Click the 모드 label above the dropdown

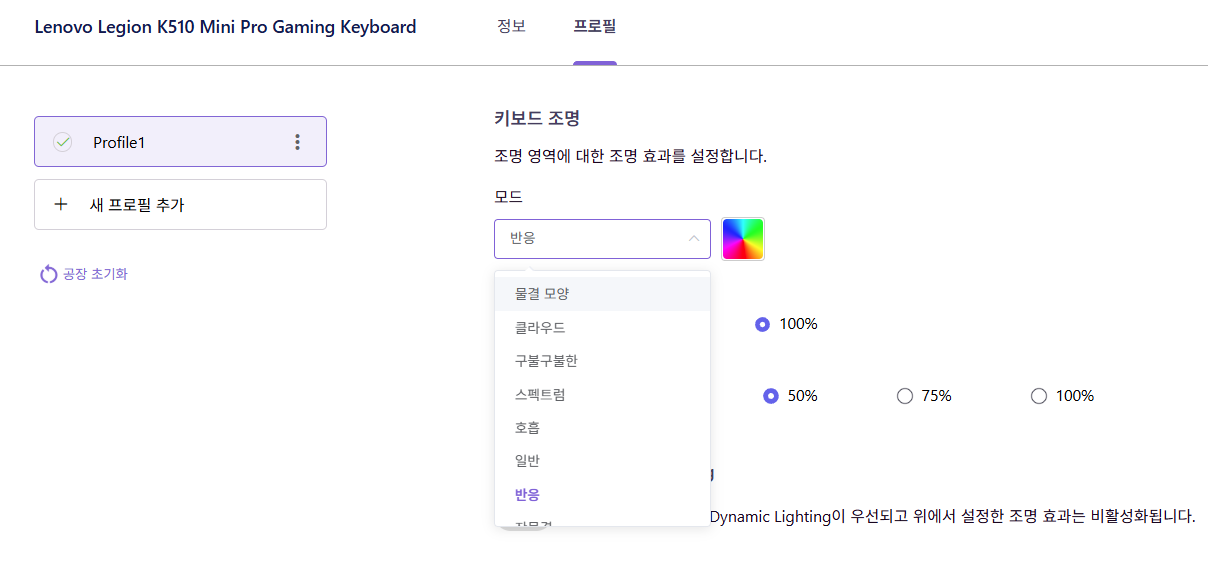tap(508, 196)
